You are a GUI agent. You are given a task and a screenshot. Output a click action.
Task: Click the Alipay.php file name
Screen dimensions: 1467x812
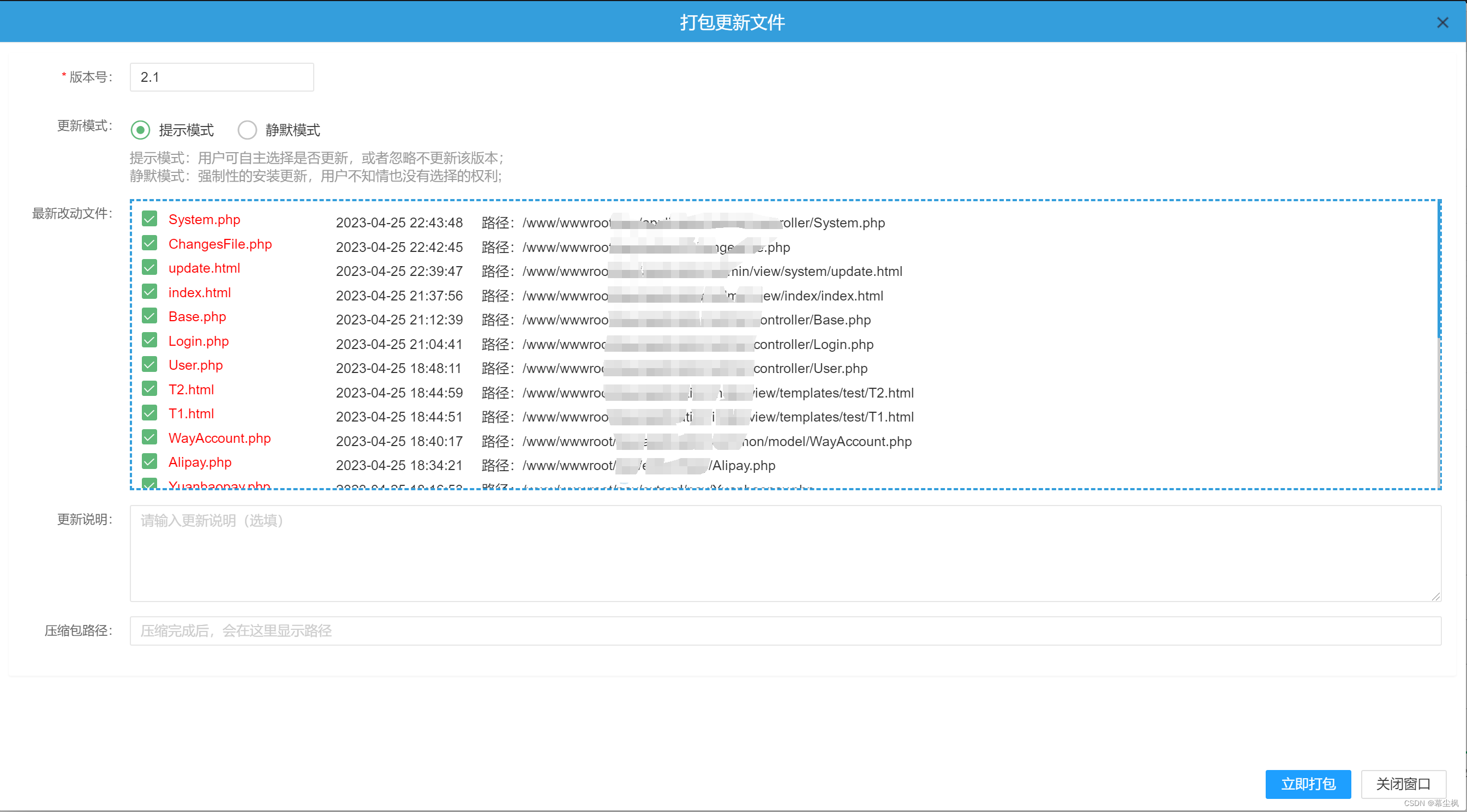click(200, 462)
